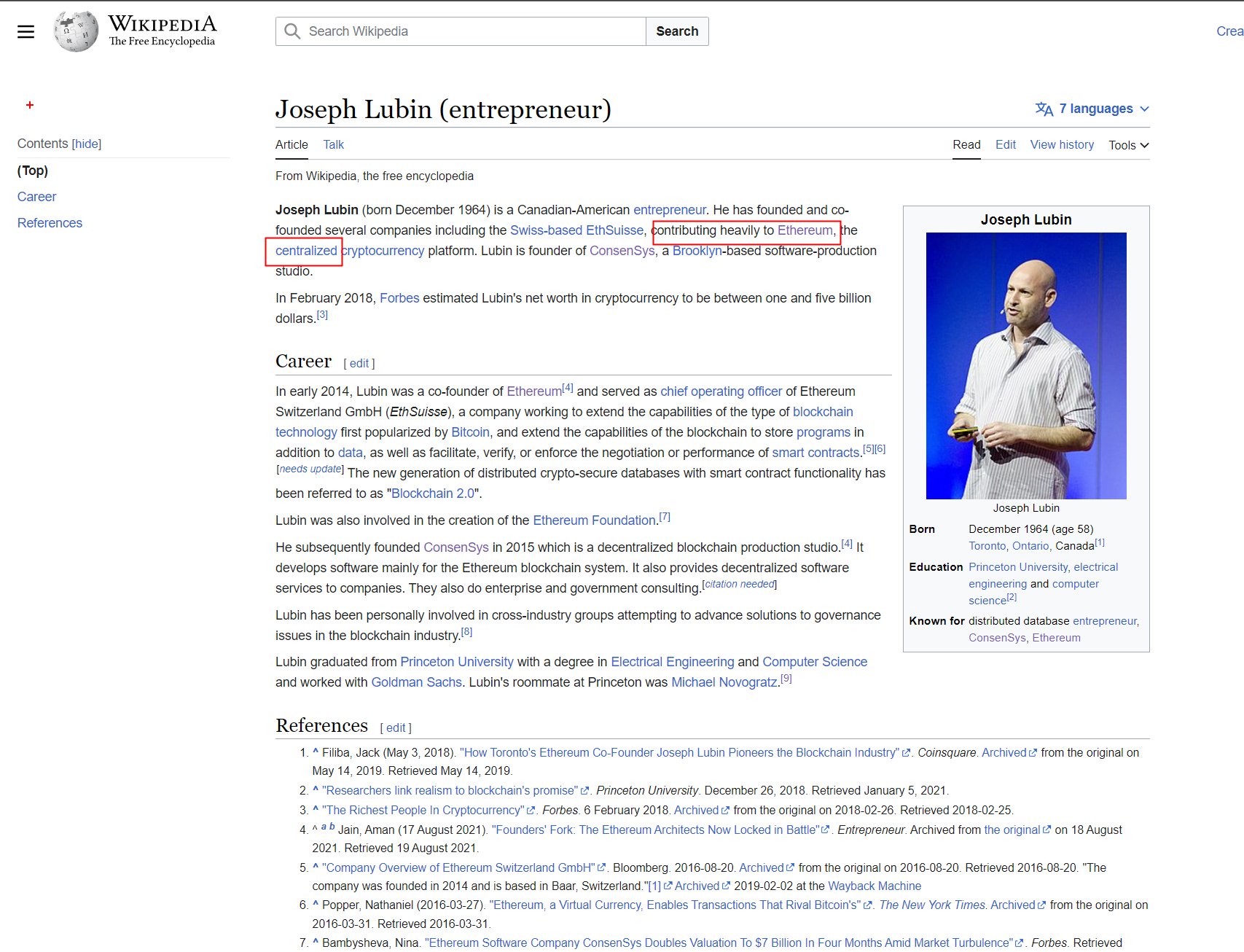This screenshot has height=952, width=1244.
Task: Click citation [3] after dollars
Action: pos(322,315)
